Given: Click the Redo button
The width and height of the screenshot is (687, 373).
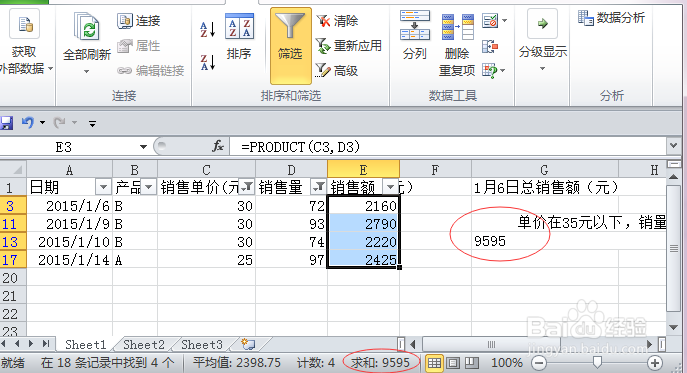Looking at the screenshot, I should (x=60, y=123).
